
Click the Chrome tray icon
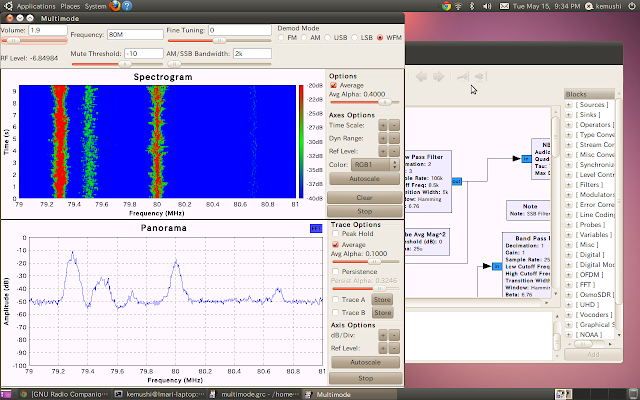pos(446,6)
